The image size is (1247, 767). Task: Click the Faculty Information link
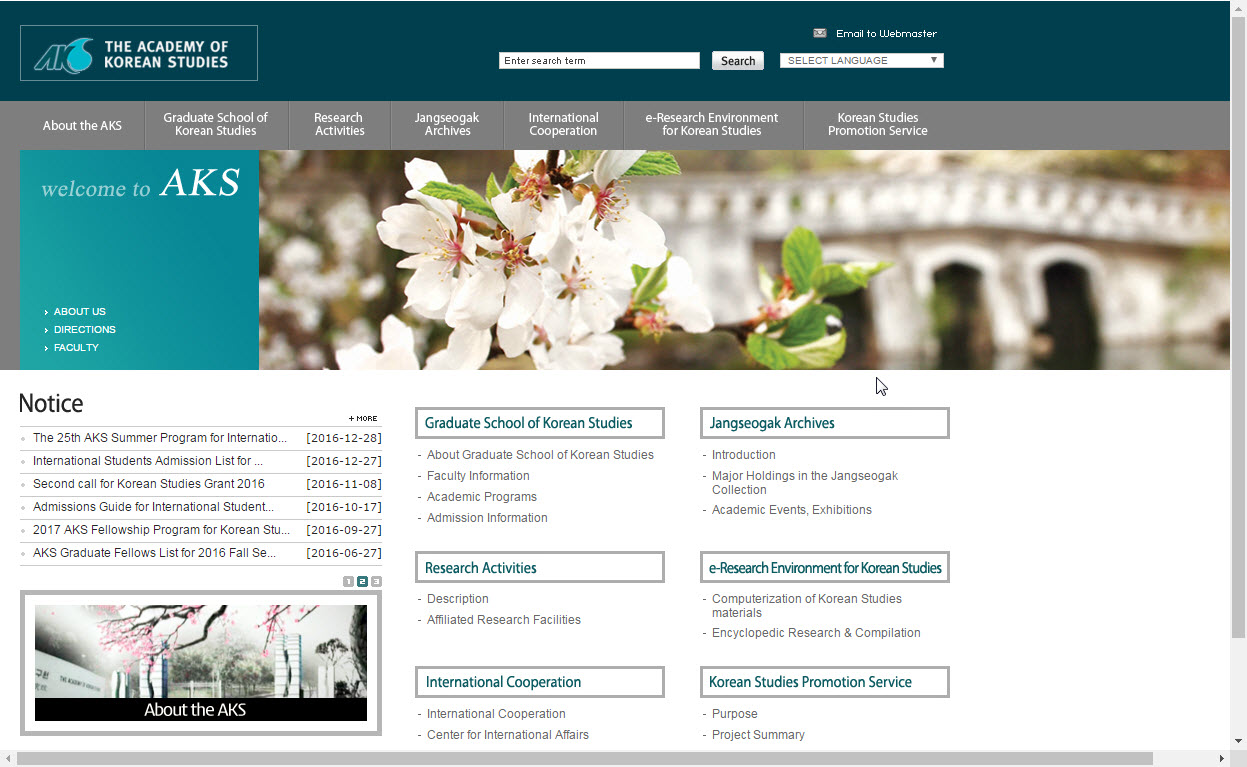pyautogui.click(x=478, y=476)
